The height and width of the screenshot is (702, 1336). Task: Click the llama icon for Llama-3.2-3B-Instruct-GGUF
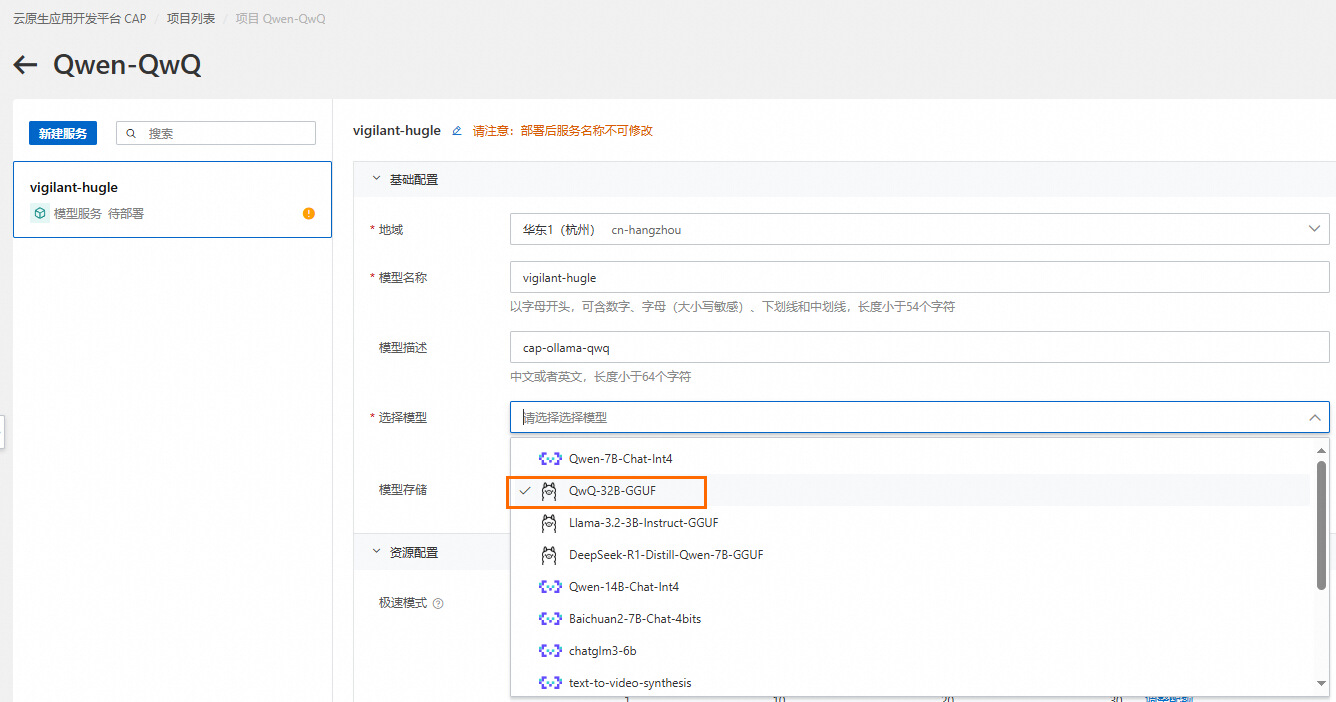click(549, 523)
